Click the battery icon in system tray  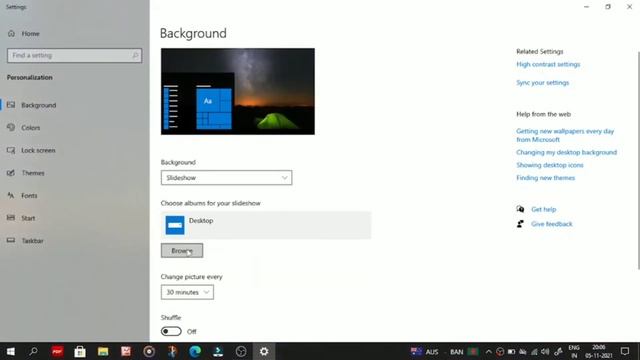pyautogui.click(x=511, y=351)
